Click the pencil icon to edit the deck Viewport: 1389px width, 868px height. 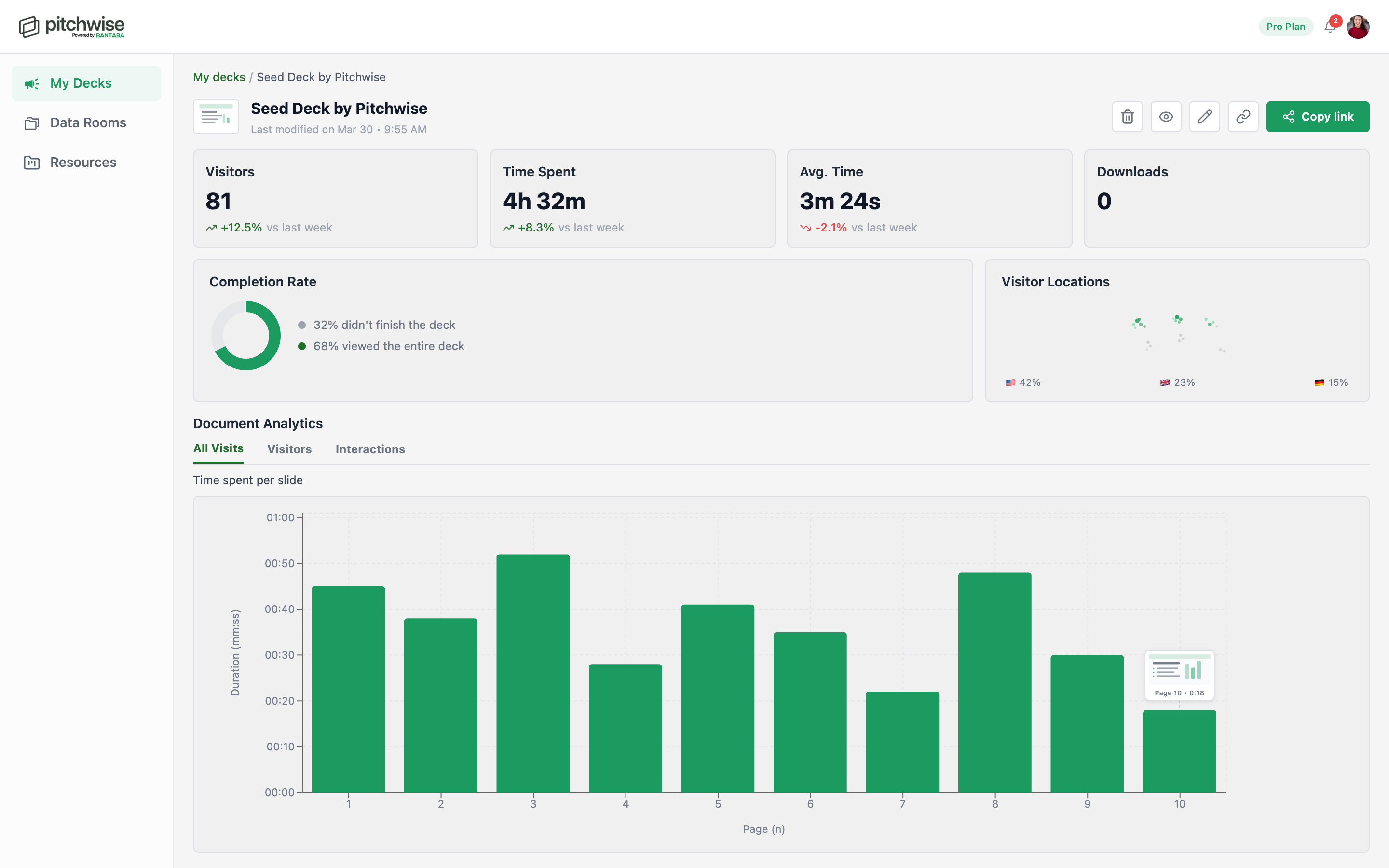(x=1205, y=117)
